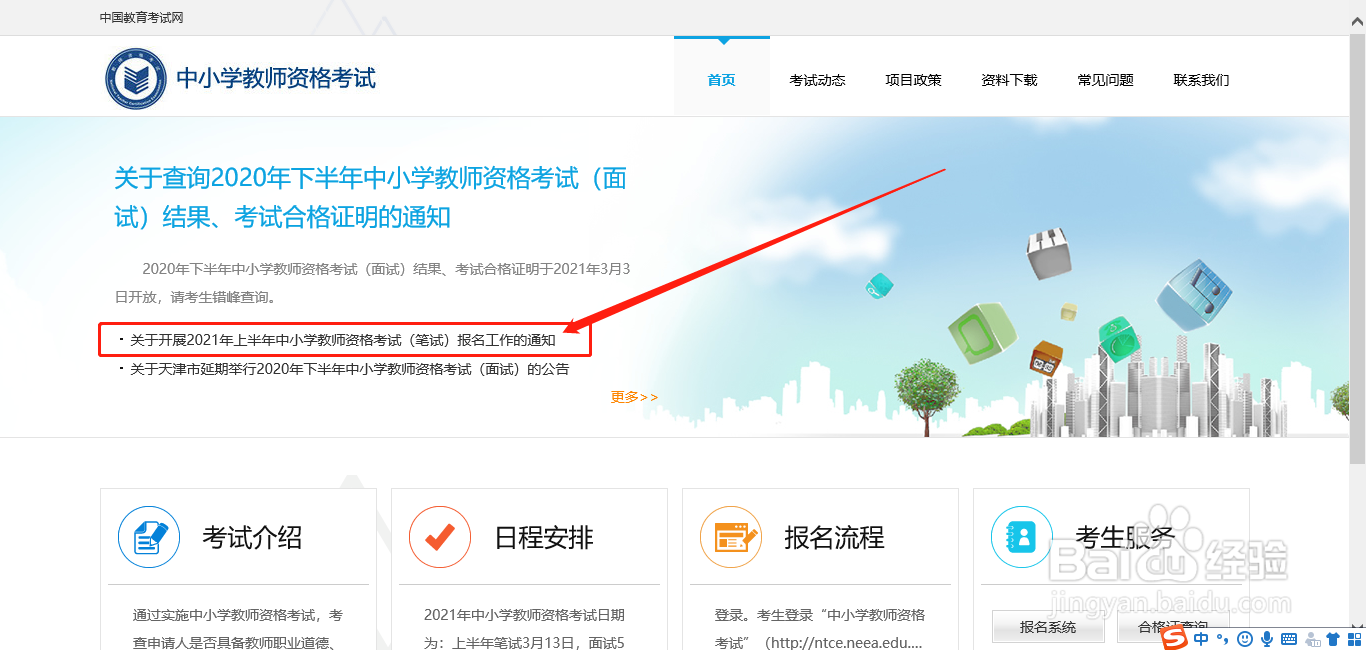Open the emoji panel on Sogou toolbar

[1246, 639]
